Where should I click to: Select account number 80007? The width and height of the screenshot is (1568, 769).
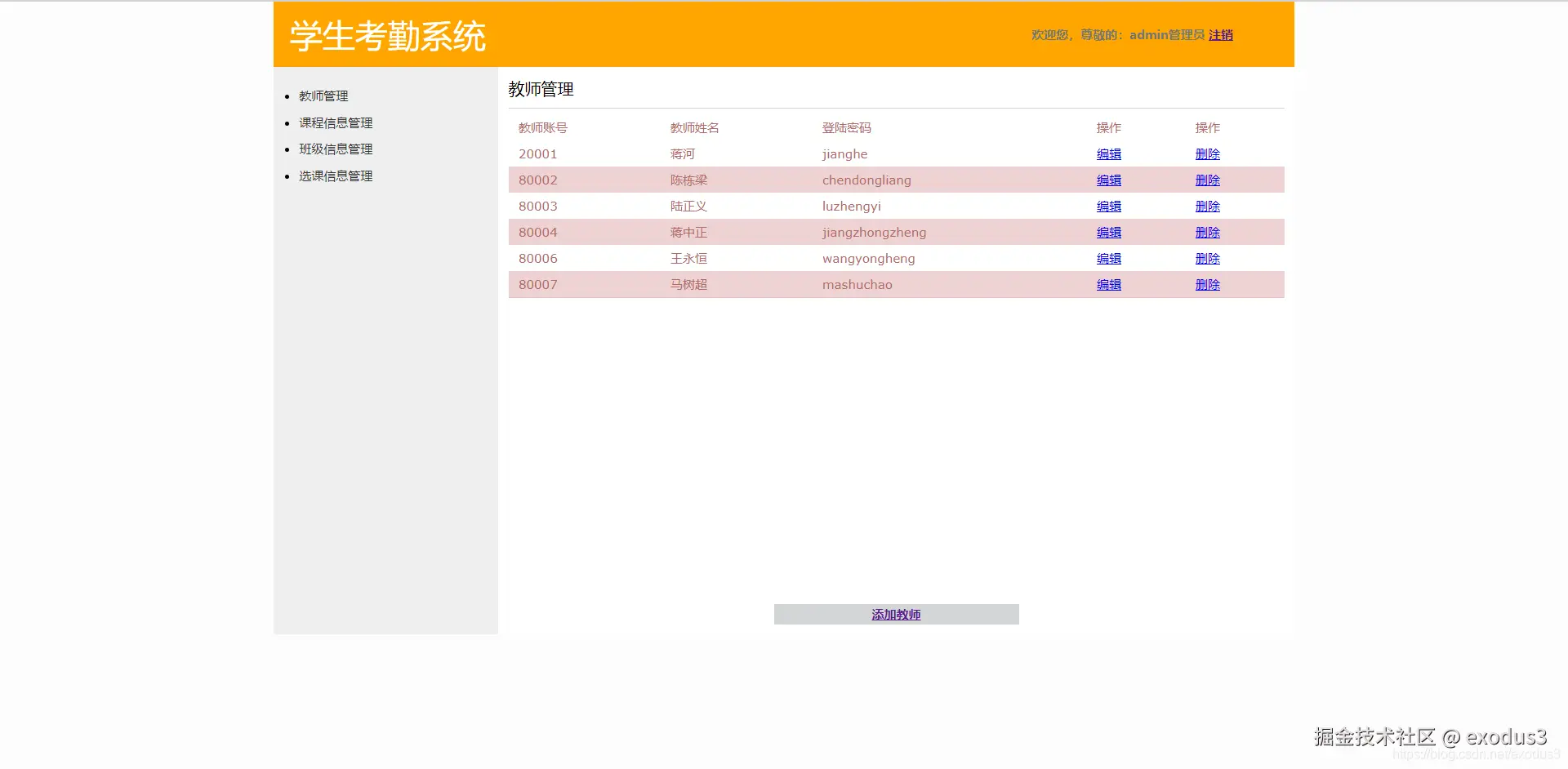[538, 285]
